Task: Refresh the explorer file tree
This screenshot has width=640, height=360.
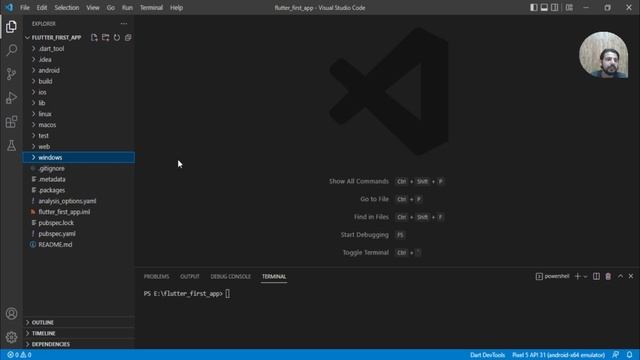Action: [117, 38]
